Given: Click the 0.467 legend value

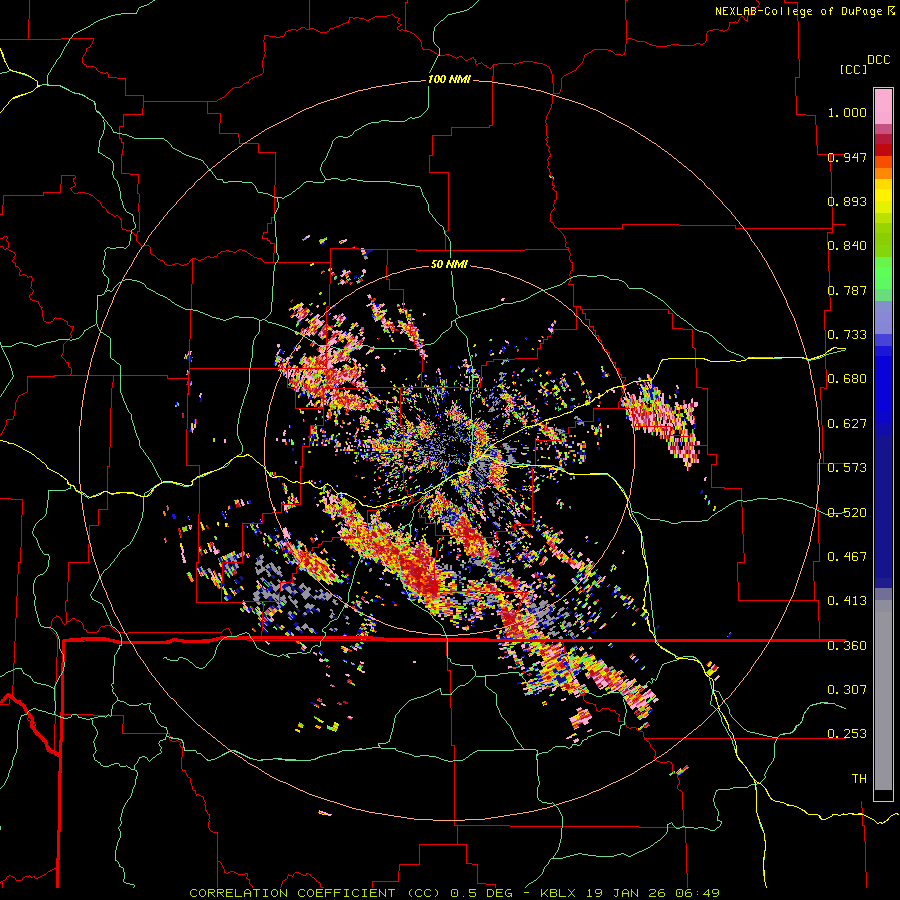Looking at the screenshot, I should tap(847, 557).
